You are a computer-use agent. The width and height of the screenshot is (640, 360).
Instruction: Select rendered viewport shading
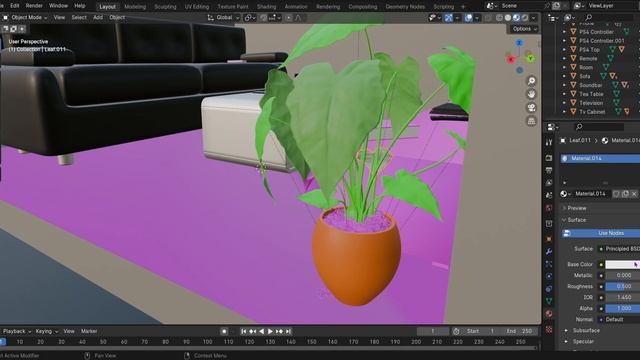click(525, 18)
